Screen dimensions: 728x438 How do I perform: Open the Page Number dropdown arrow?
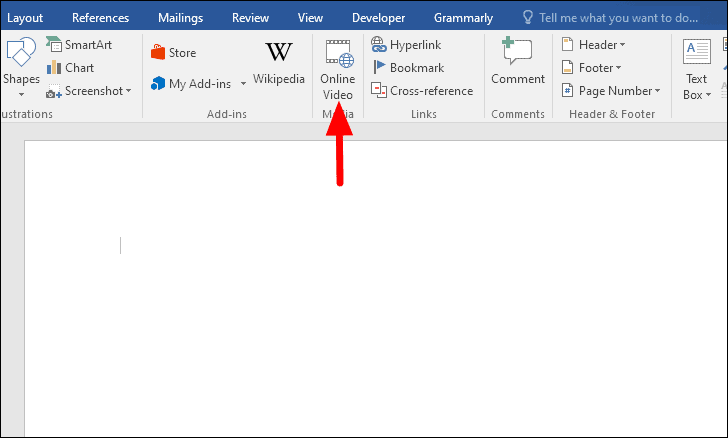tap(657, 91)
